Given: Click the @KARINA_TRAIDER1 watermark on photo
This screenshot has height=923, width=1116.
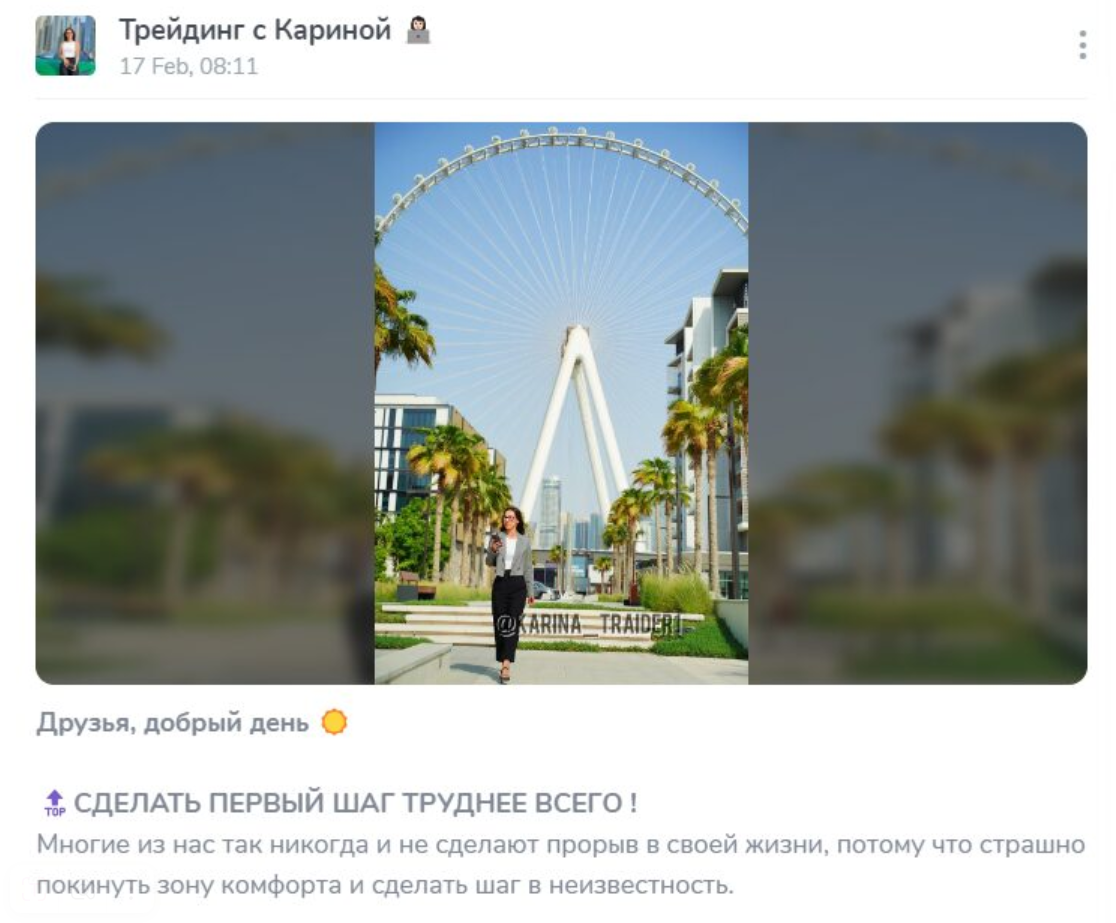Looking at the screenshot, I should [589, 625].
